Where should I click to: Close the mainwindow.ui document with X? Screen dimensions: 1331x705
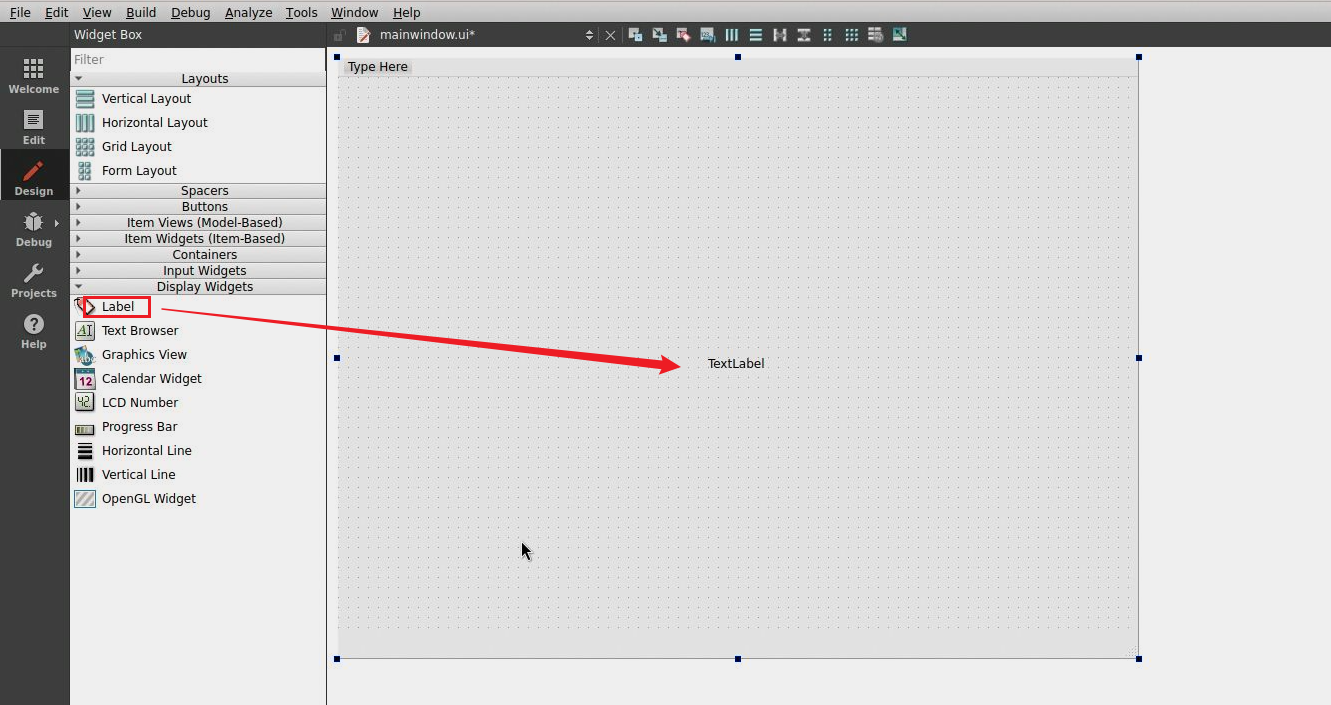[610, 35]
